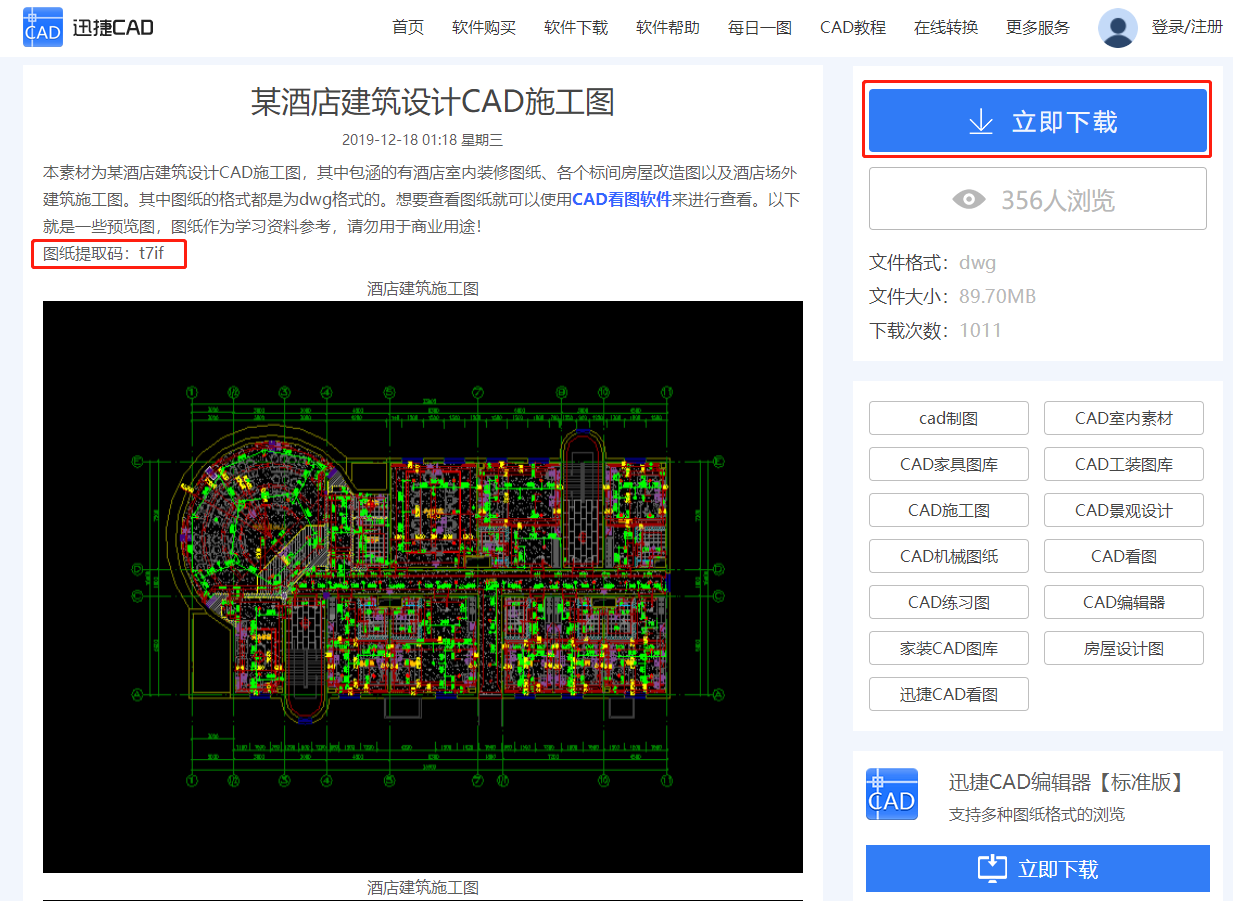
Task: Open the 房屋设计图 tag
Action: (1123, 648)
